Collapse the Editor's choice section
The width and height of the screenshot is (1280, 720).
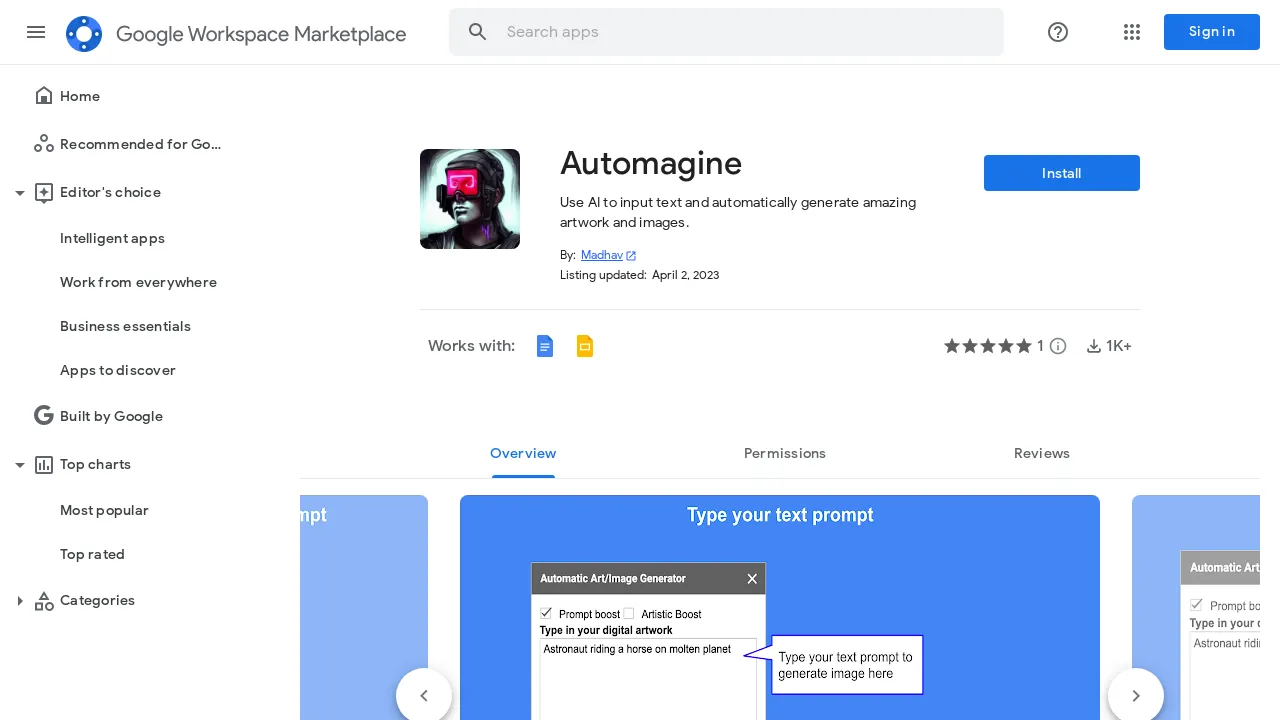point(19,193)
